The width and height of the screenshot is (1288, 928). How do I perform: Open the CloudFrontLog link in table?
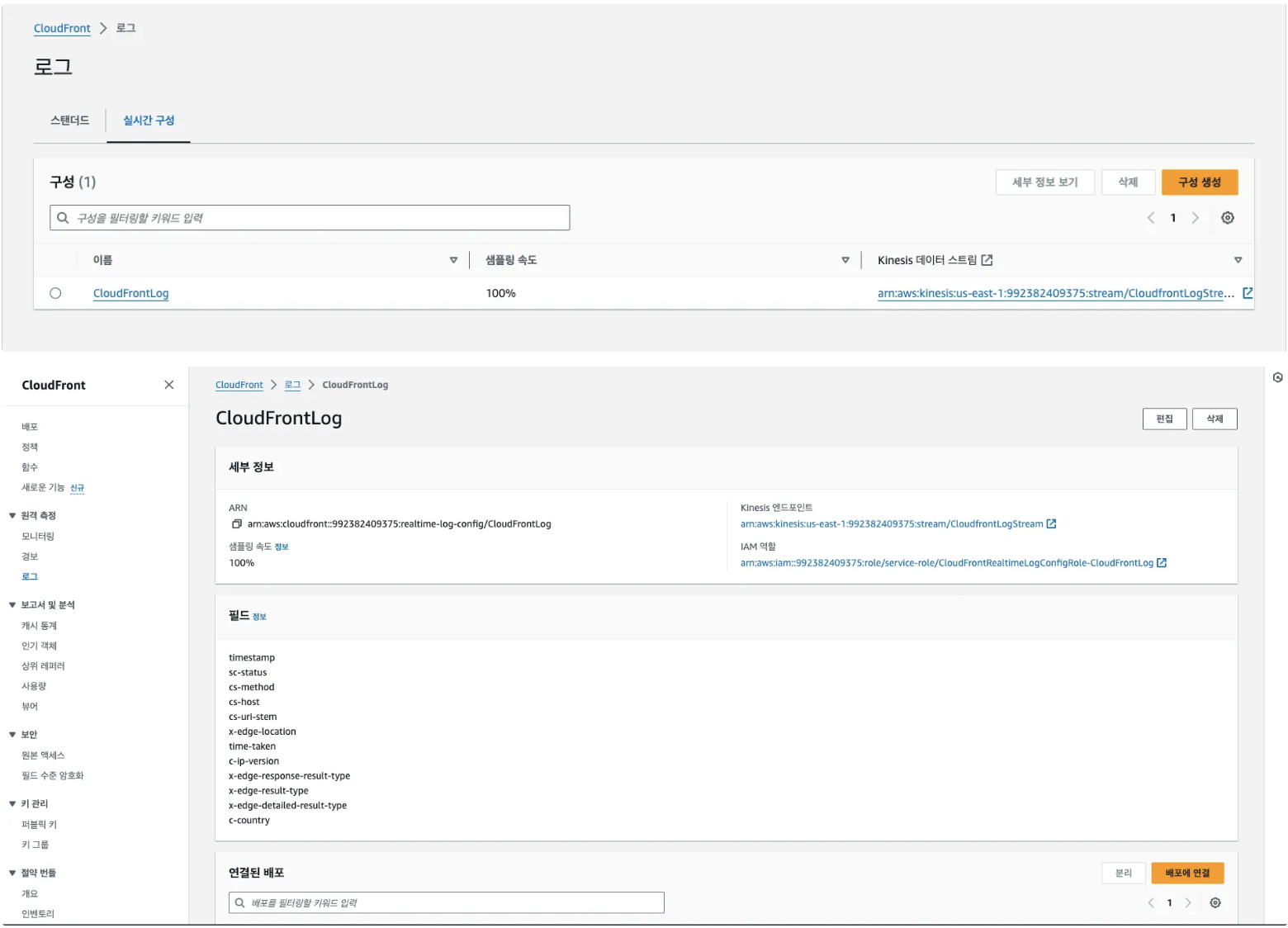pyautogui.click(x=130, y=293)
